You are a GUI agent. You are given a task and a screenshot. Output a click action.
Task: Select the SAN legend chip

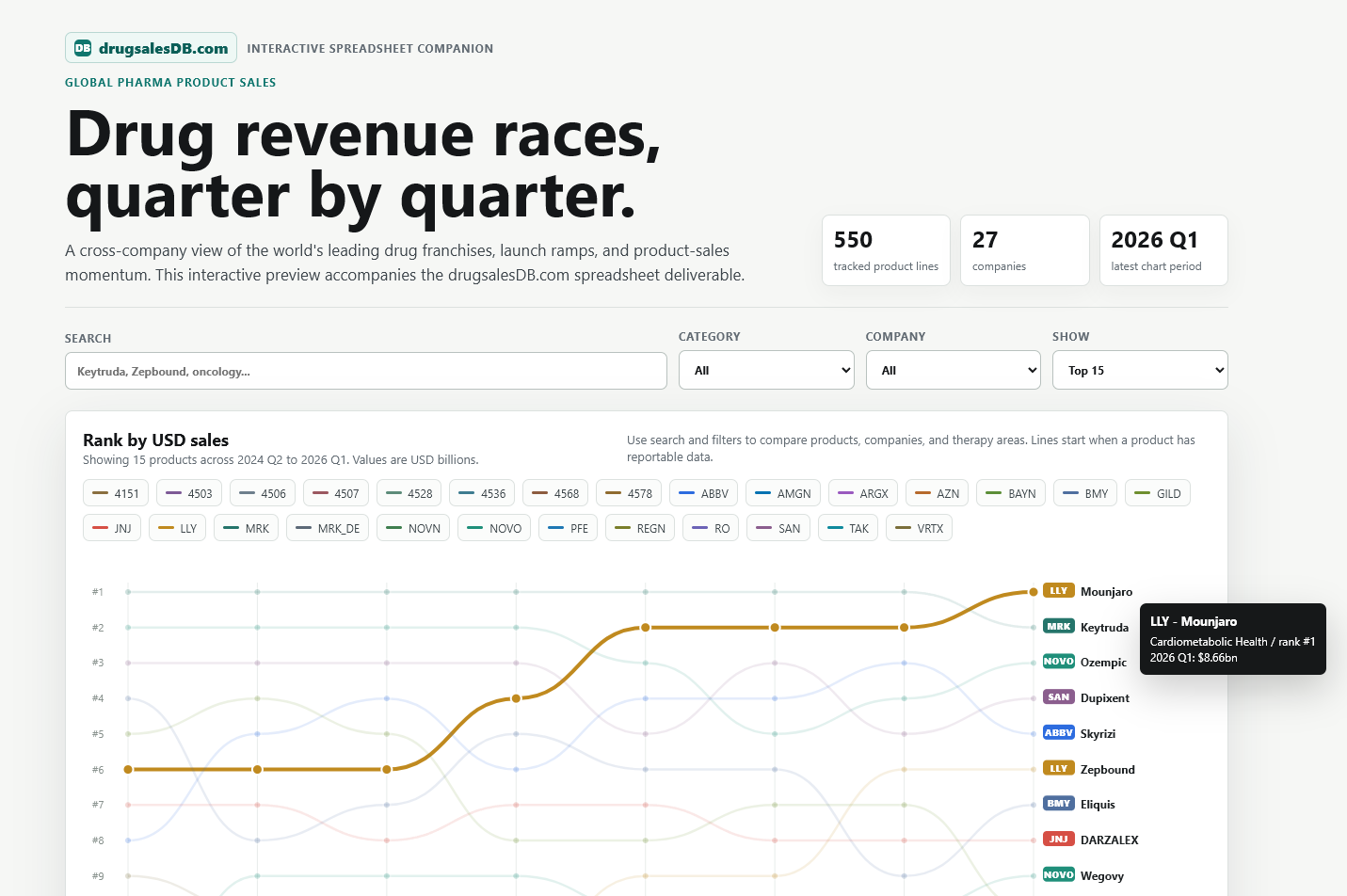tap(778, 528)
